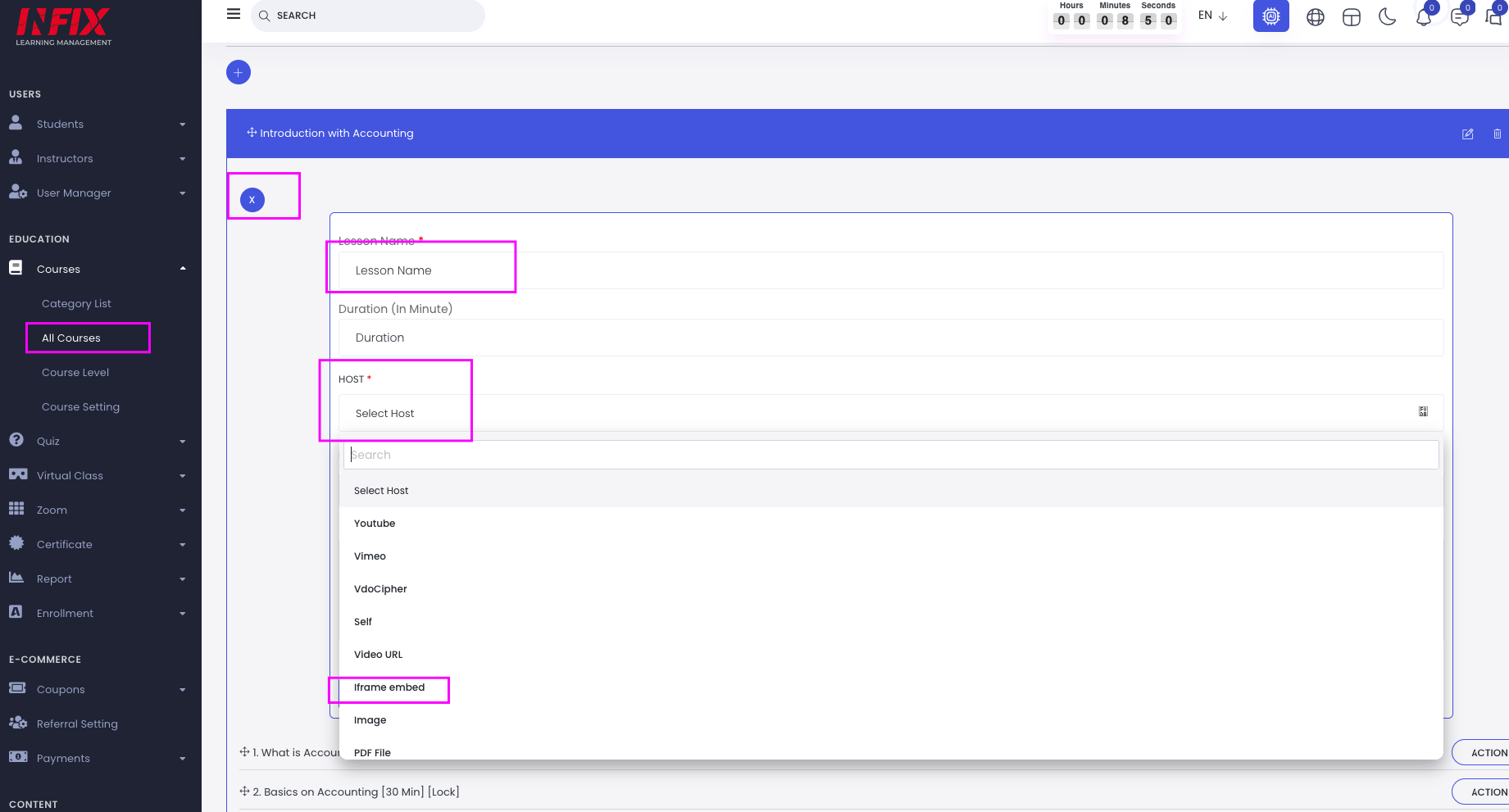Click the Payments money icon

(18, 757)
